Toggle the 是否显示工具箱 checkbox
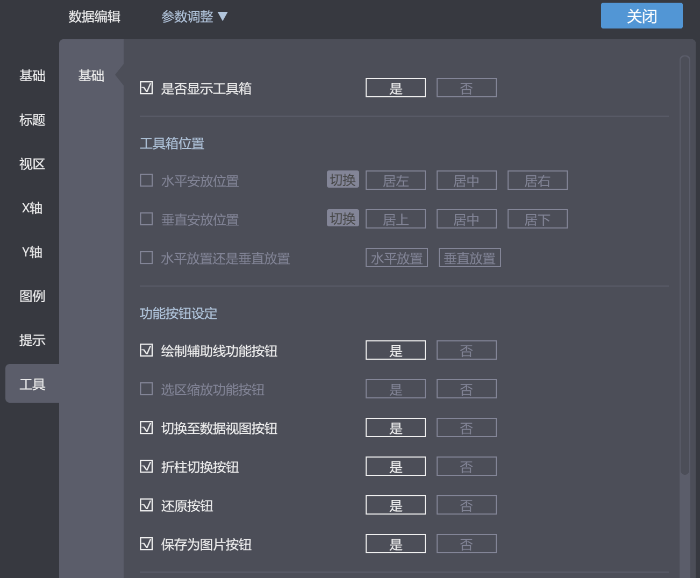The height and width of the screenshot is (578, 700). 146,87
